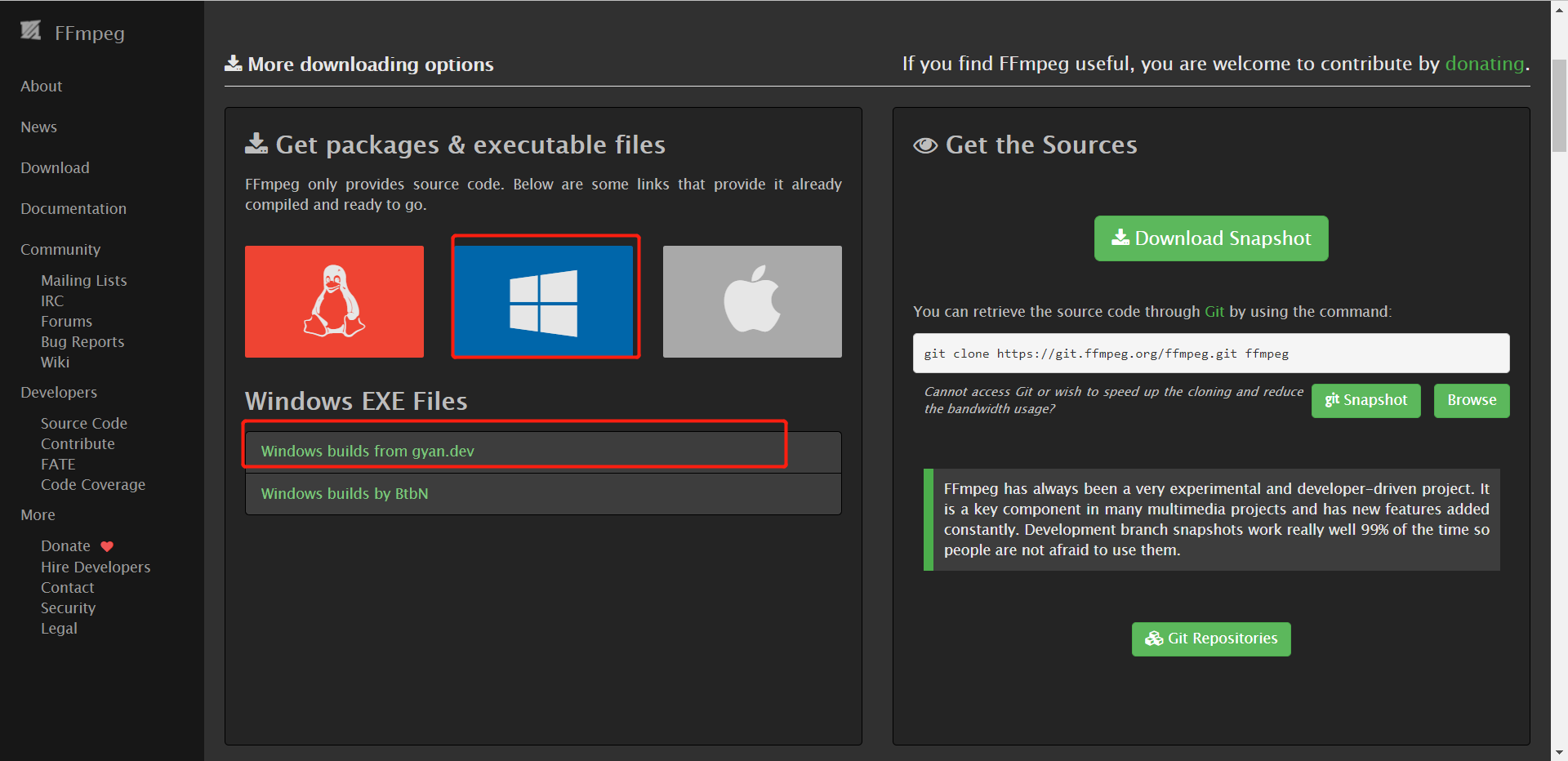The width and height of the screenshot is (1568, 761).
Task: Click the Browse button
Action: pos(1472,401)
